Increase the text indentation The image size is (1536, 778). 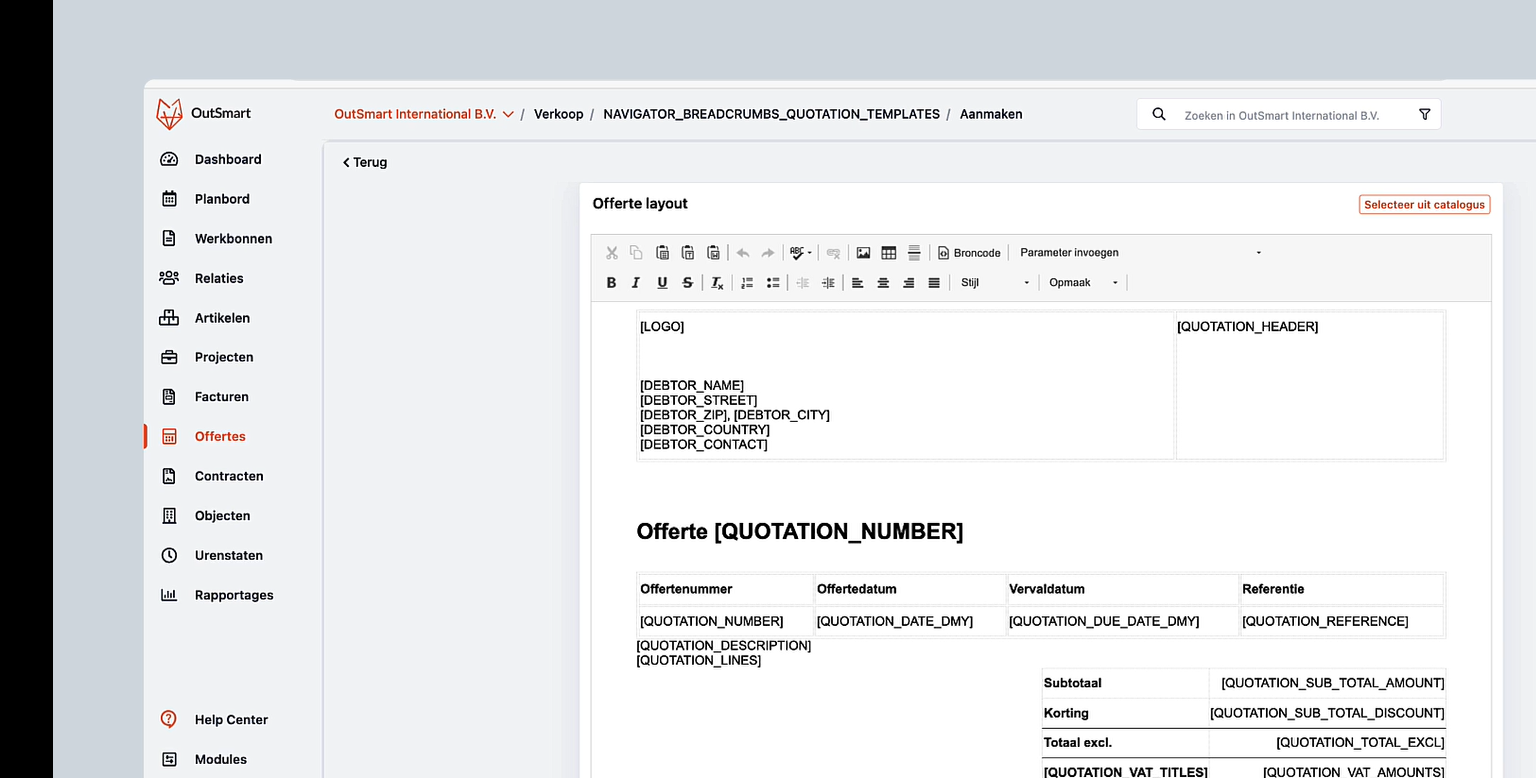coord(828,282)
